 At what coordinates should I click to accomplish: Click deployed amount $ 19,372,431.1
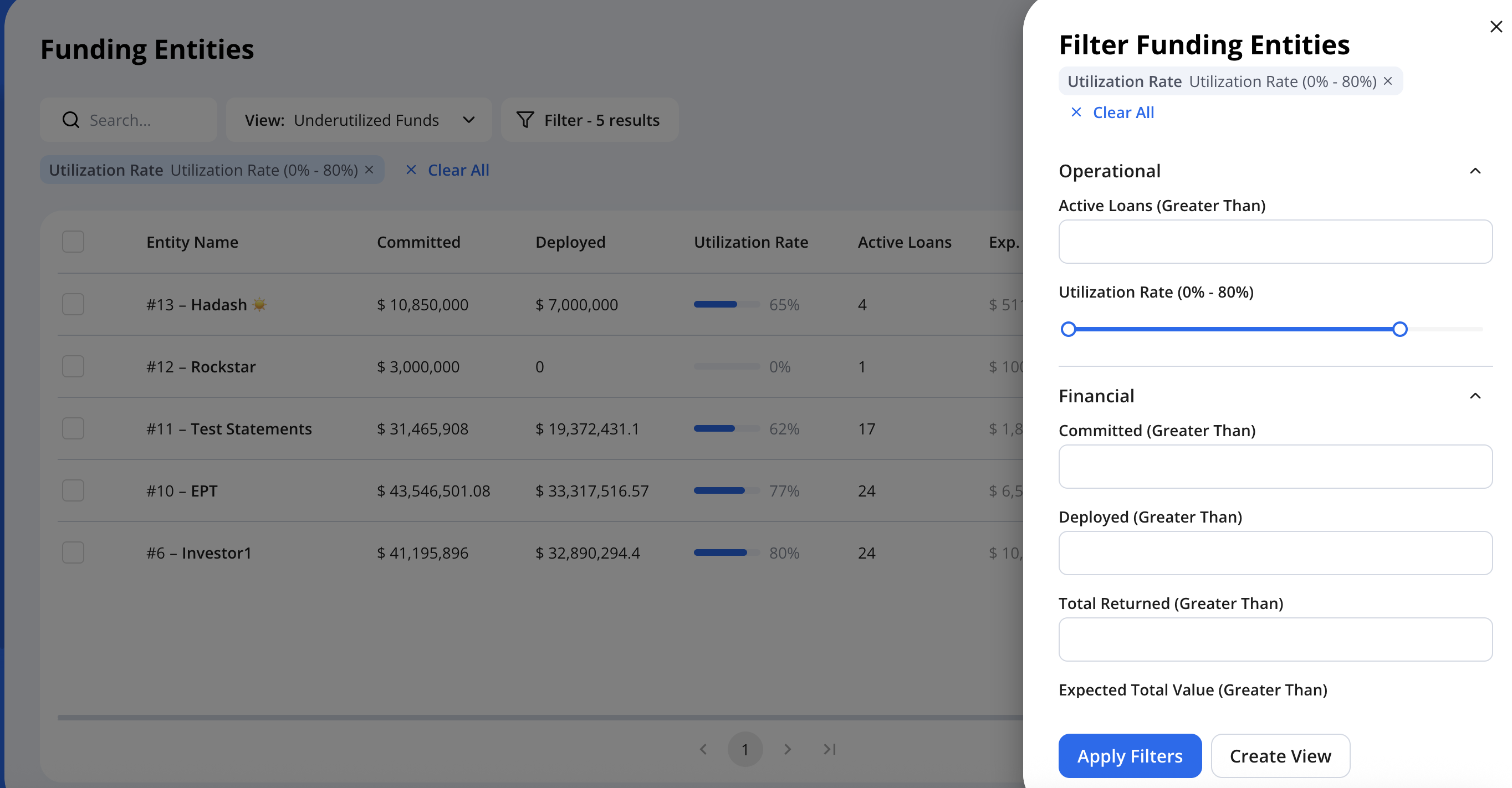coord(587,429)
